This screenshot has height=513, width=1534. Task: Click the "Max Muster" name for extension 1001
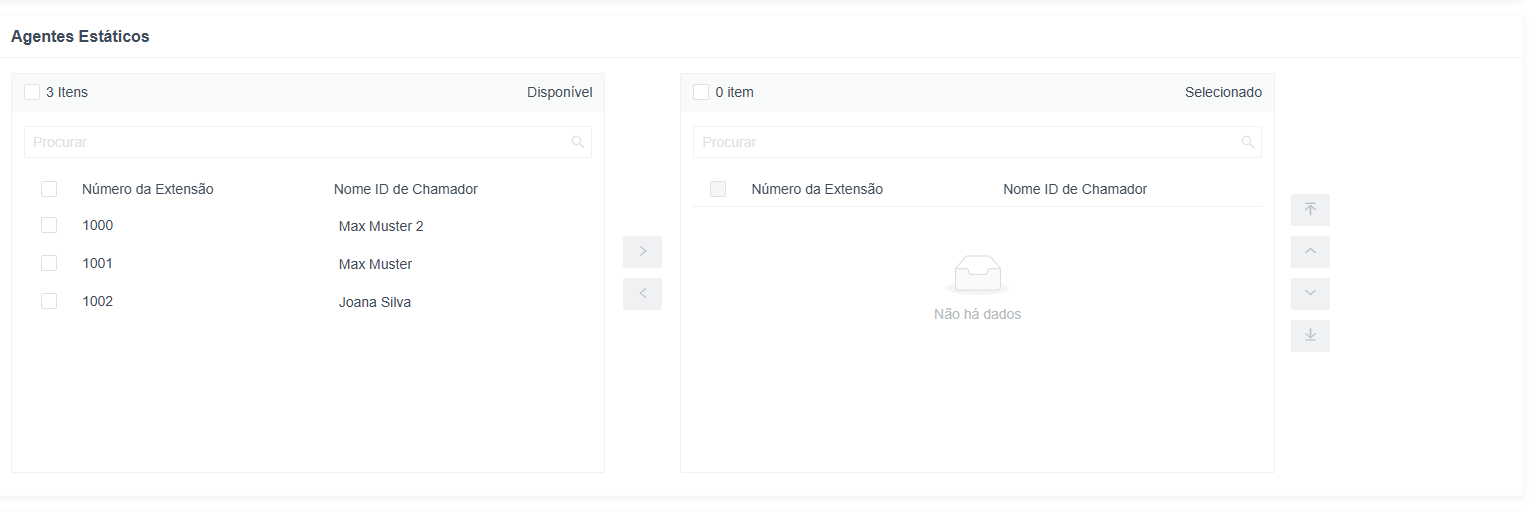pos(376,264)
